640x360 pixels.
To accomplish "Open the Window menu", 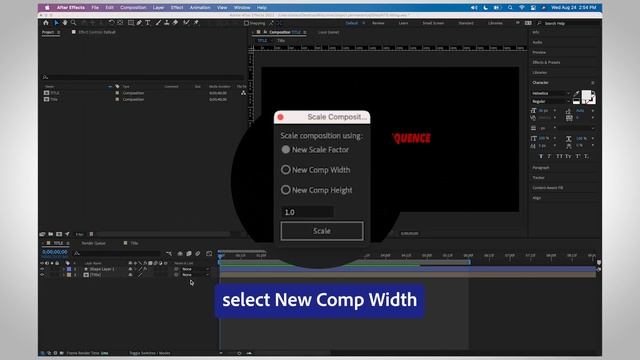I will [x=242, y=8].
